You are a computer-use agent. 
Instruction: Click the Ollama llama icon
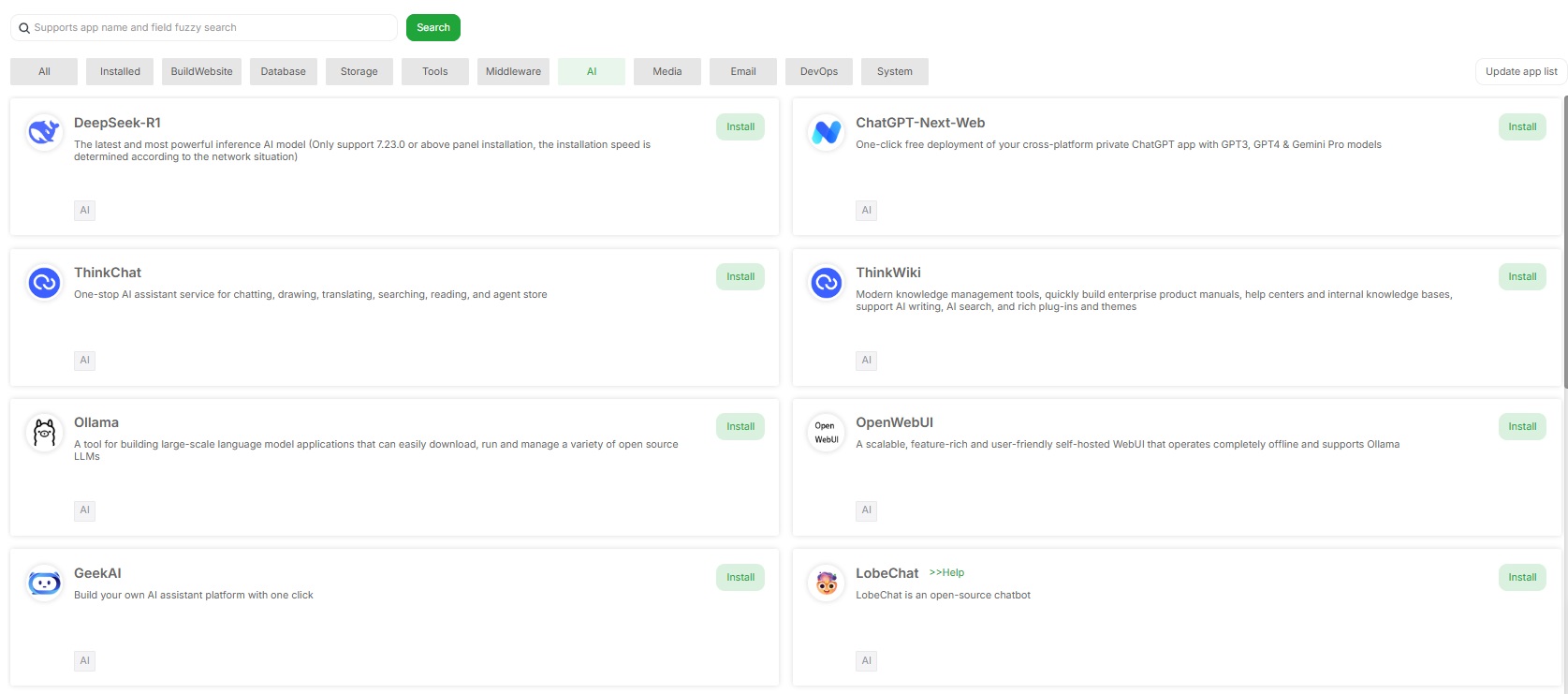click(x=44, y=432)
